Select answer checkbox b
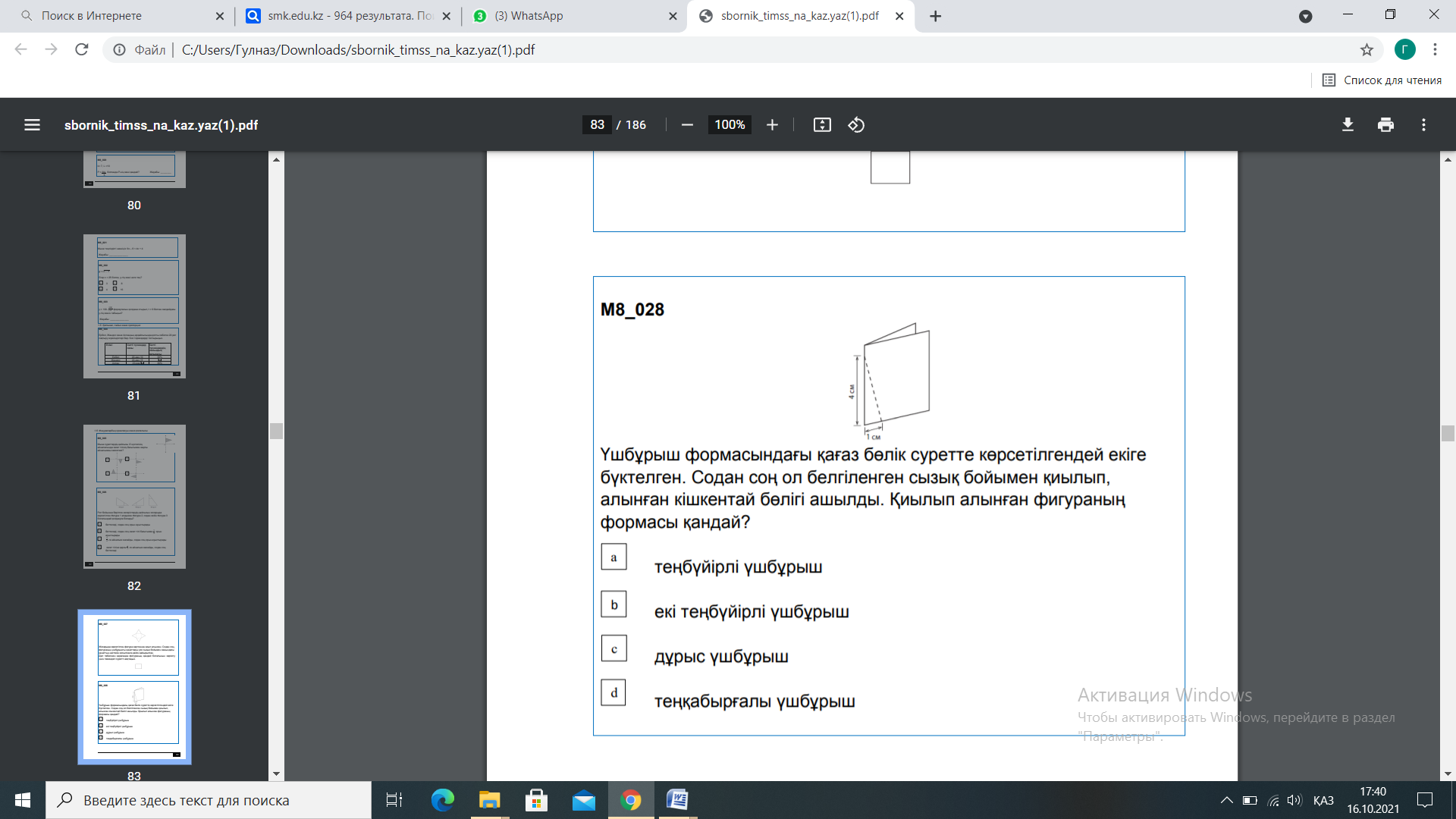 [x=613, y=604]
